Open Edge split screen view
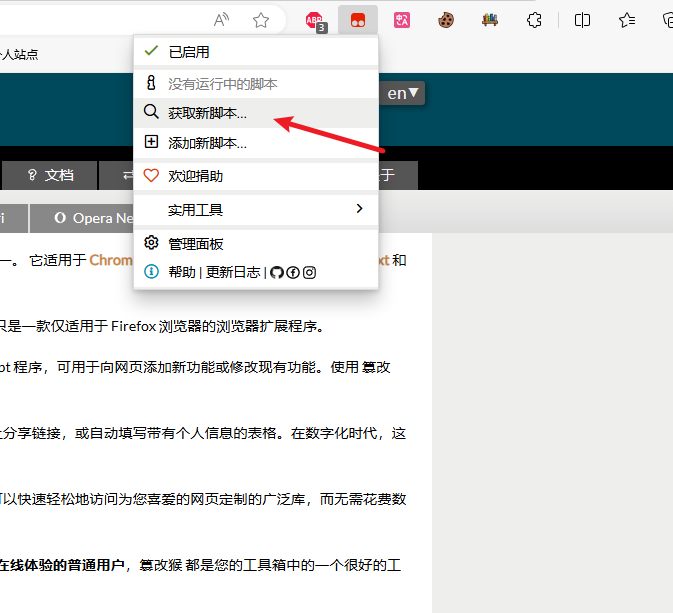 [583, 20]
